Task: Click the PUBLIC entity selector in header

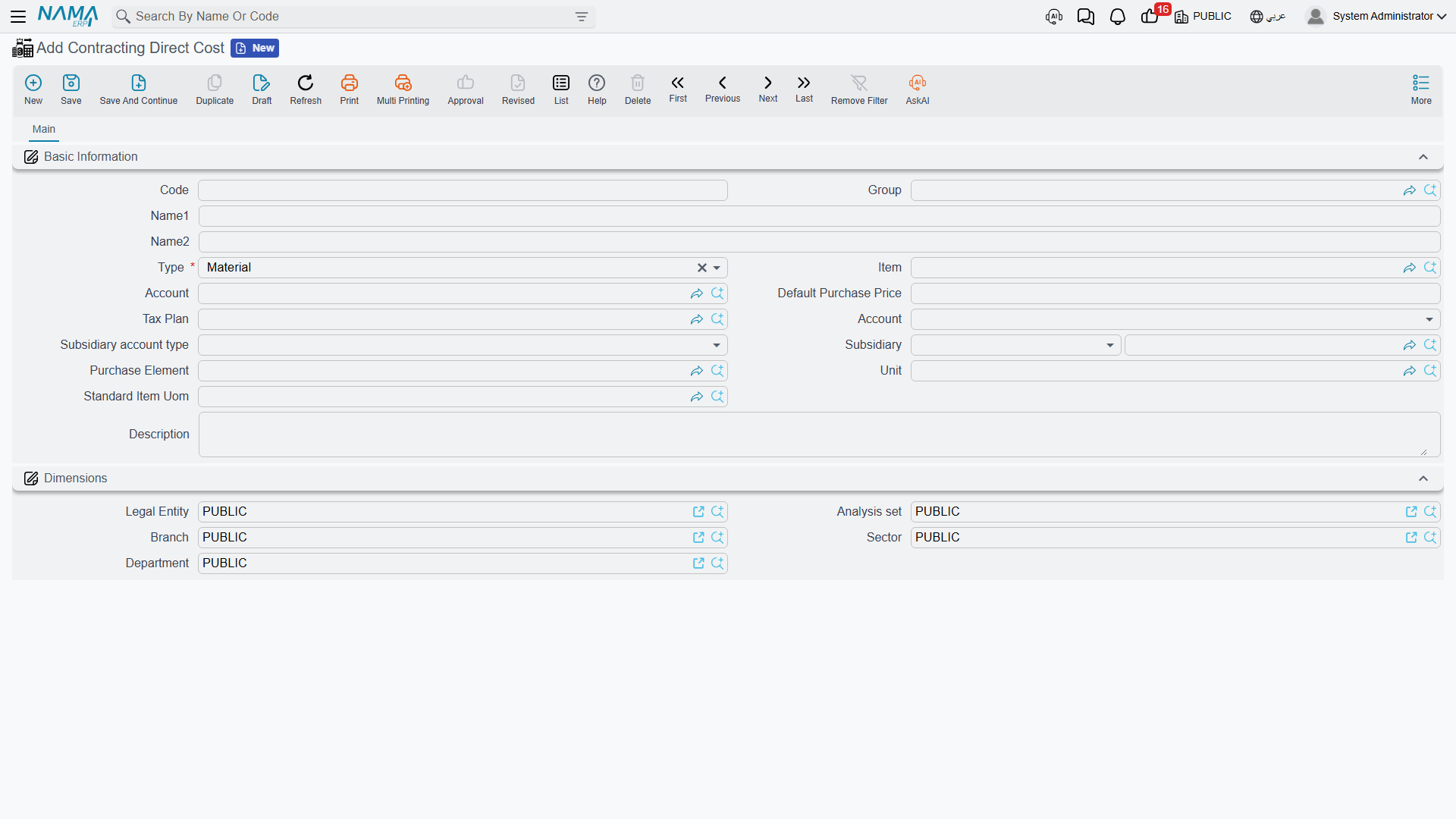Action: click(x=1203, y=17)
